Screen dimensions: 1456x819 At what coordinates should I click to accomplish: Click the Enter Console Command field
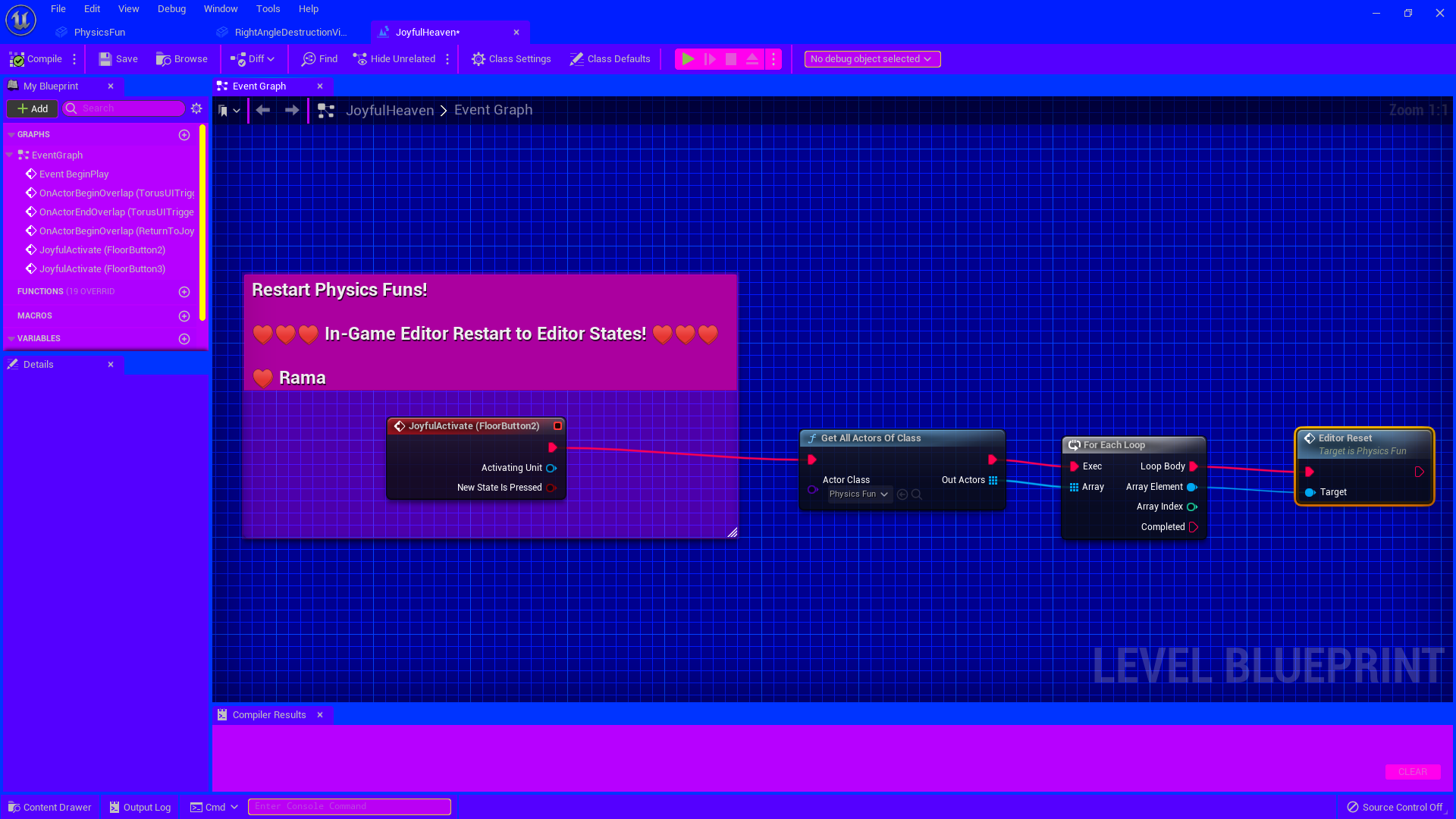point(349,806)
